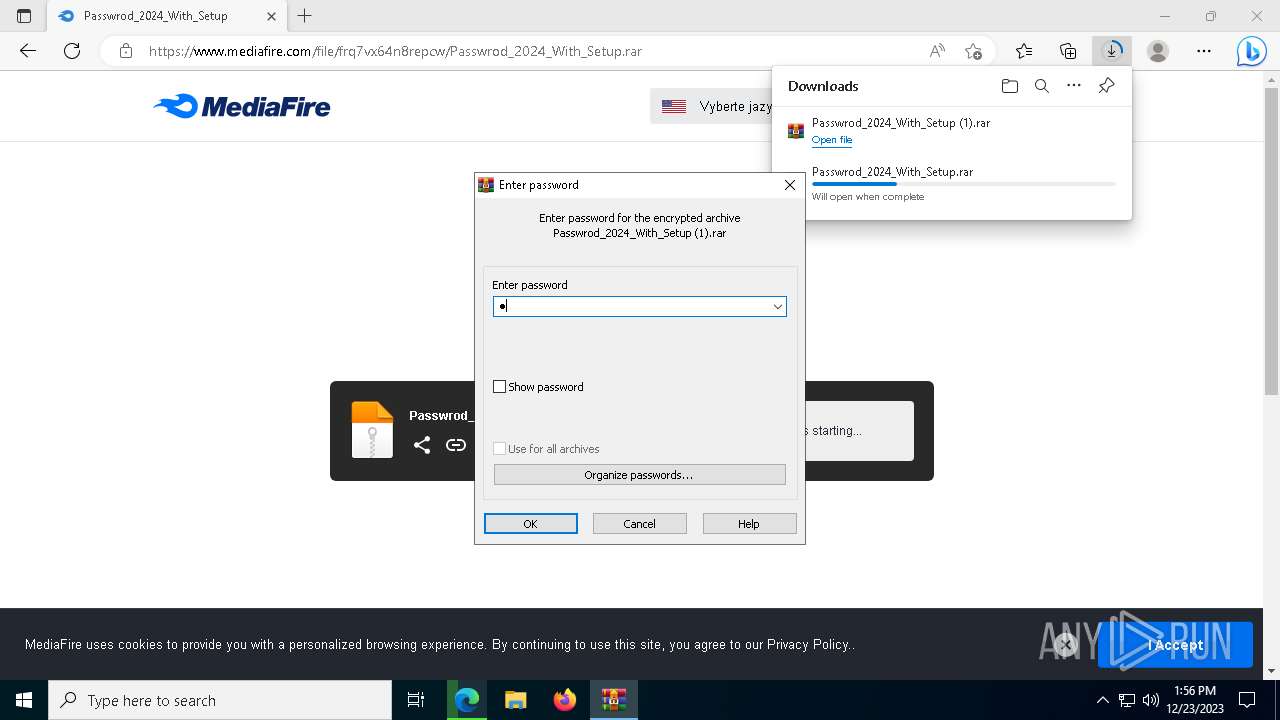Open the downloaded file via Open file link
Image resolution: width=1280 pixels, height=720 pixels.
click(x=832, y=140)
